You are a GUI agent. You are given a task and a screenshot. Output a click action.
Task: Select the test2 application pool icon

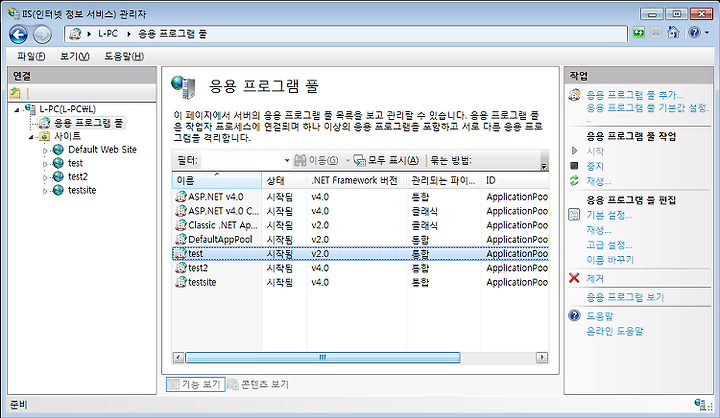[180, 268]
